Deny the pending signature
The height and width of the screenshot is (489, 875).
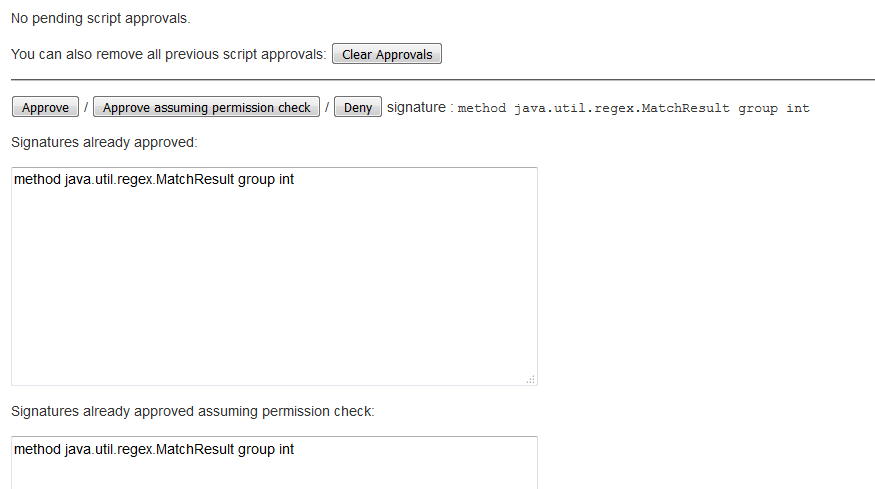pyautogui.click(x=358, y=108)
